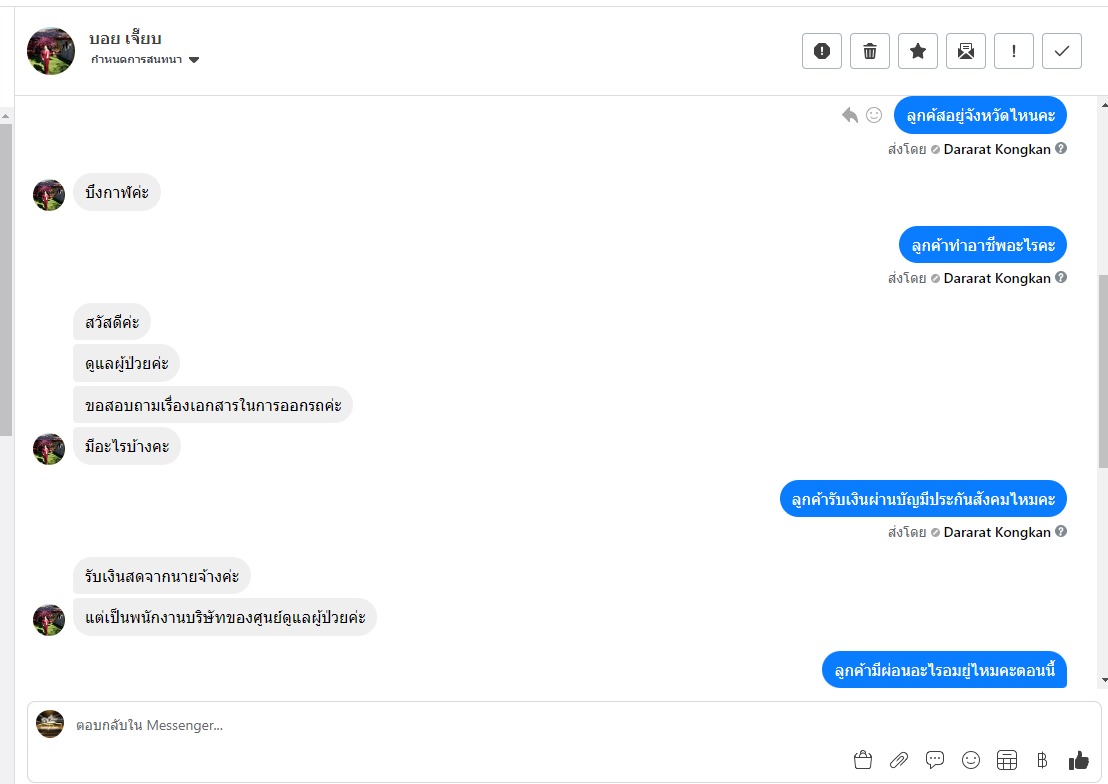This screenshot has height=784, width=1108.
Task: Mark conversation as unread envelope icon
Action: (966, 51)
